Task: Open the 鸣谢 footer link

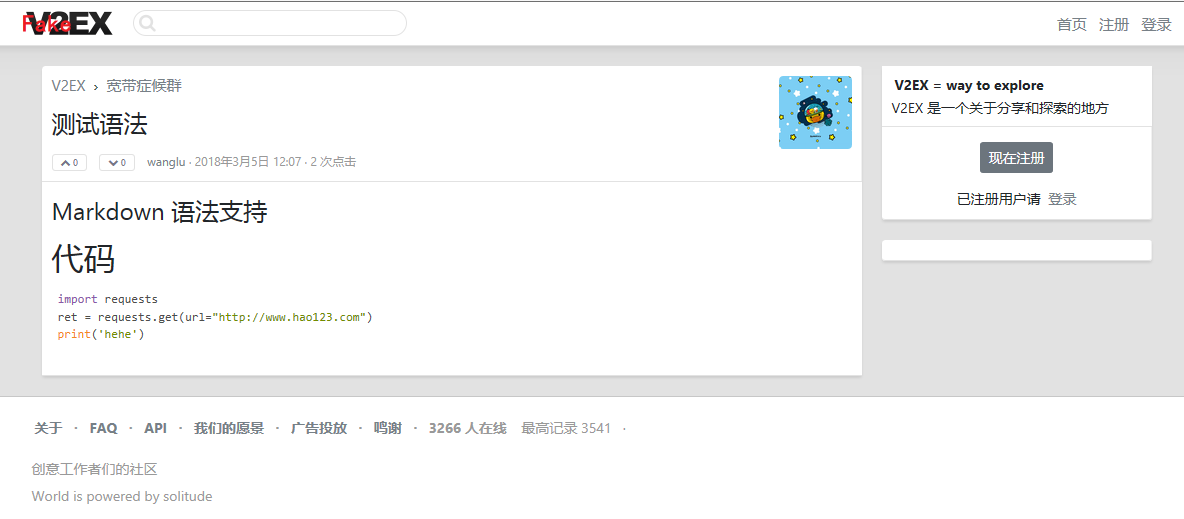Action: 387,428
